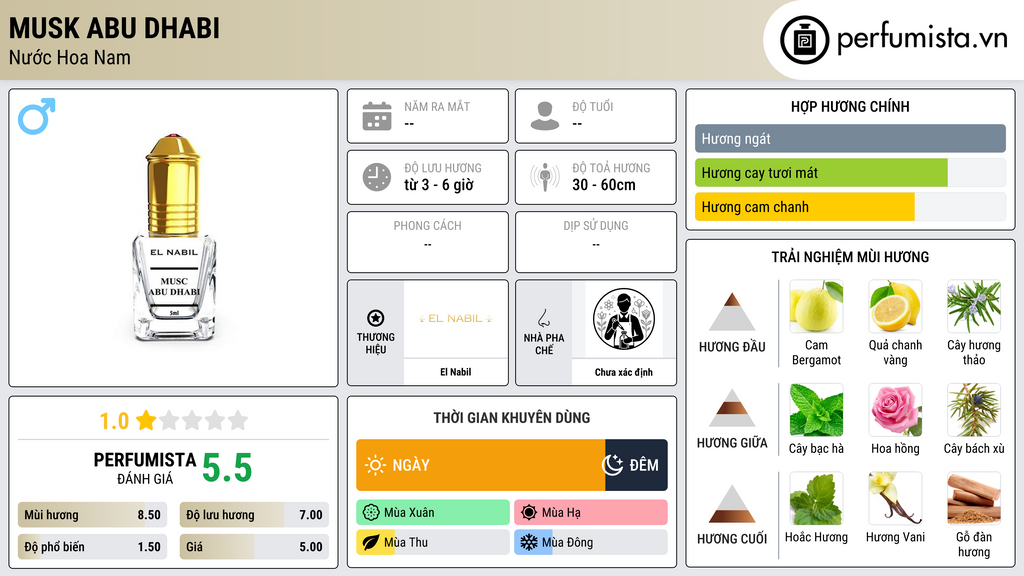
Task: Click the nose icon for perfumer
Action: click(543, 318)
